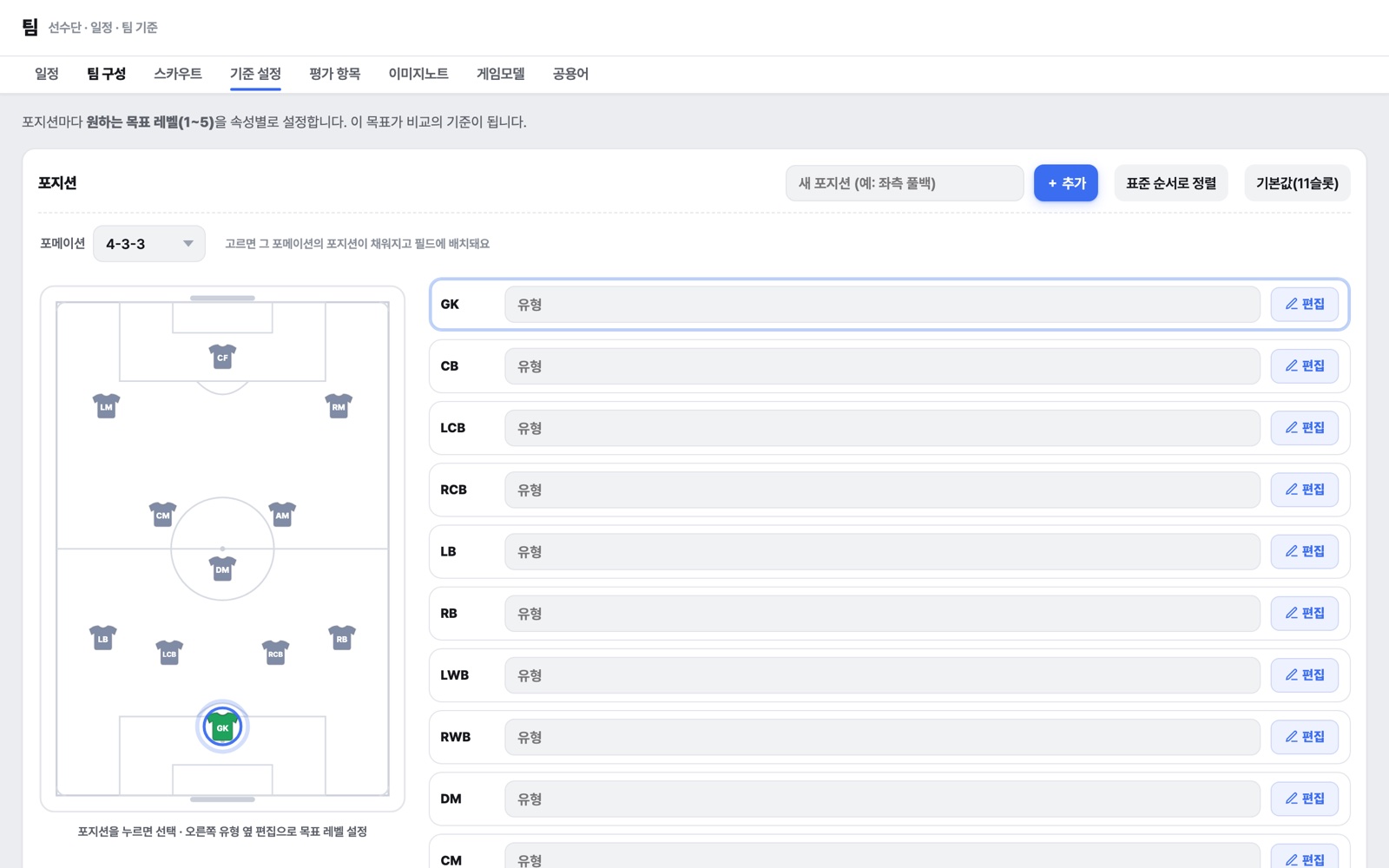Open the 이미지노트 tab
This screenshot has height=868, width=1389.
pyautogui.click(x=418, y=74)
